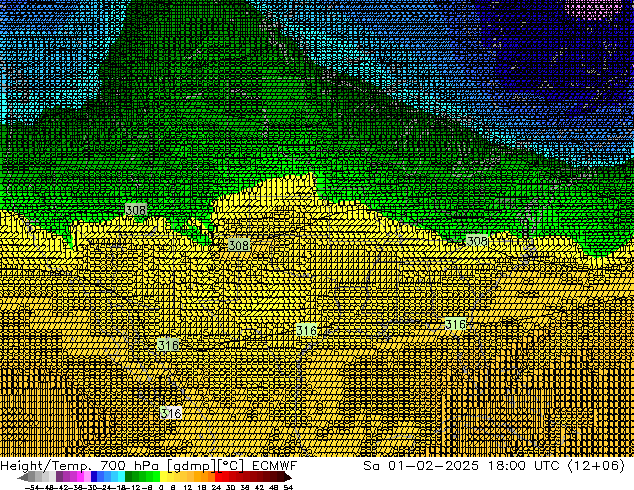Select the cyan legend swatch near -18

pyautogui.click(x=122, y=477)
